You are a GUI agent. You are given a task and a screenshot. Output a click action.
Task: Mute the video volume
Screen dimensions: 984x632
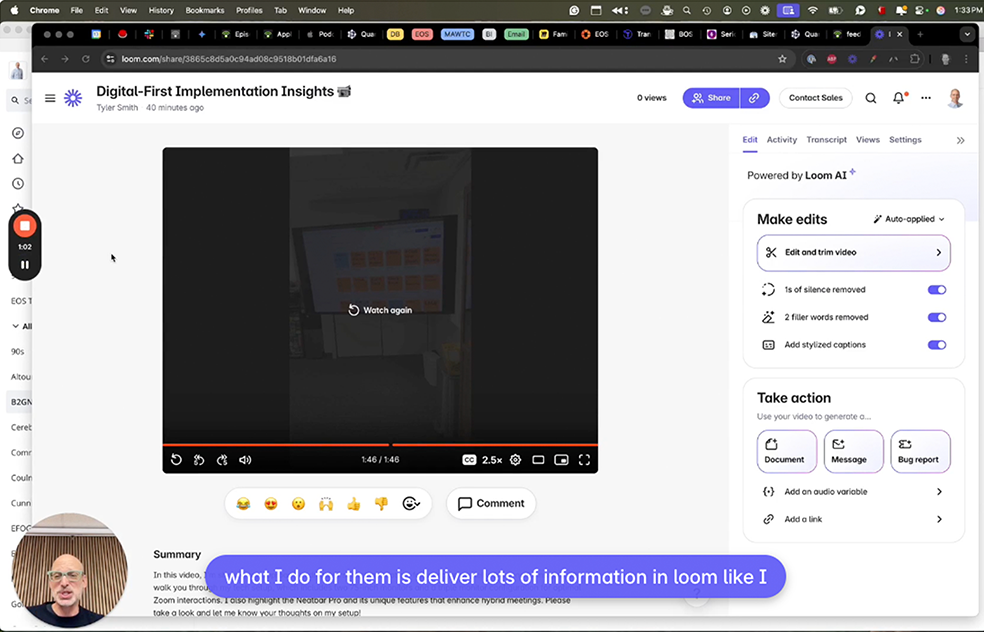tap(245, 460)
